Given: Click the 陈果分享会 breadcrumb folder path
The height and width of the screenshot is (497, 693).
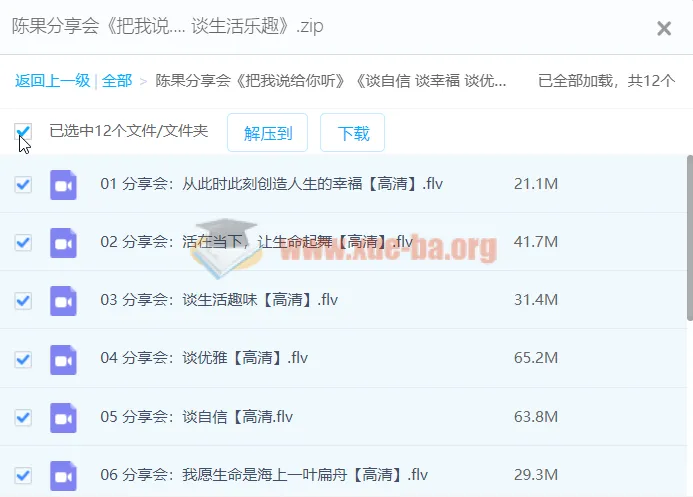Looking at the screenshot, I should click(x=330, y=81).
